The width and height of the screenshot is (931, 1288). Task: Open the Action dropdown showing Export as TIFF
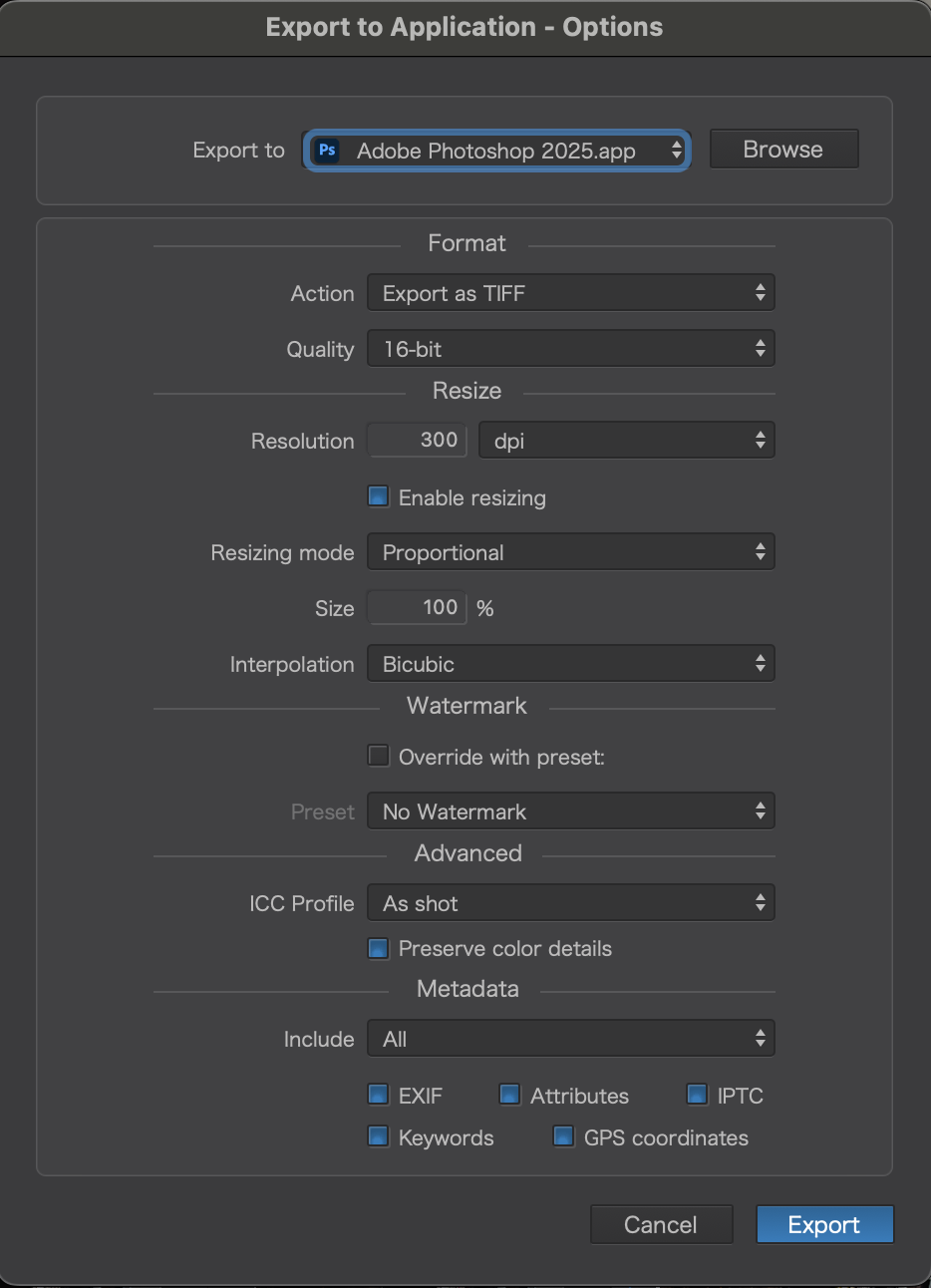pyautogui.click(x=570, y=292)
